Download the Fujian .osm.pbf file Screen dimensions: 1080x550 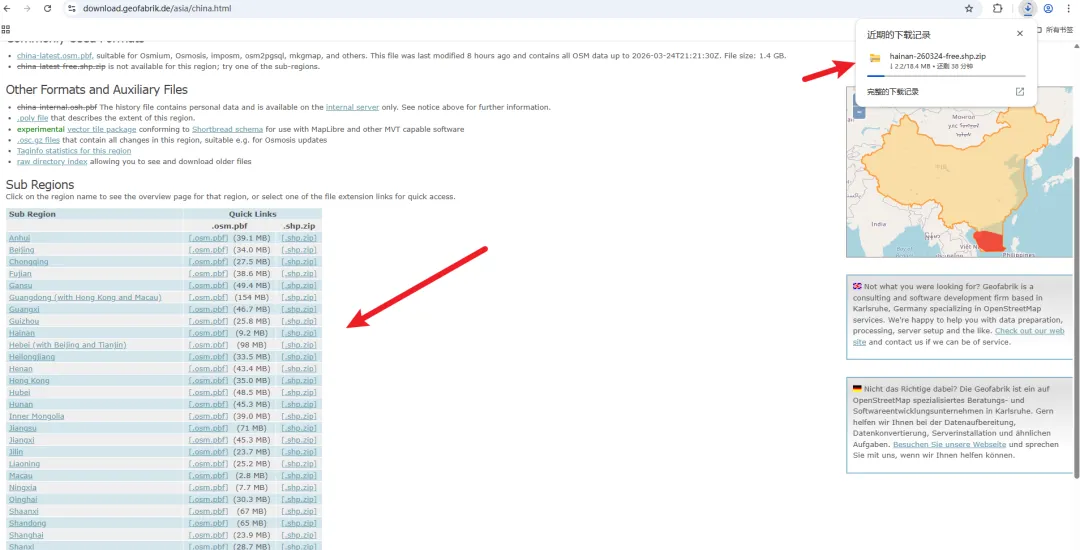tap(208, 273)
